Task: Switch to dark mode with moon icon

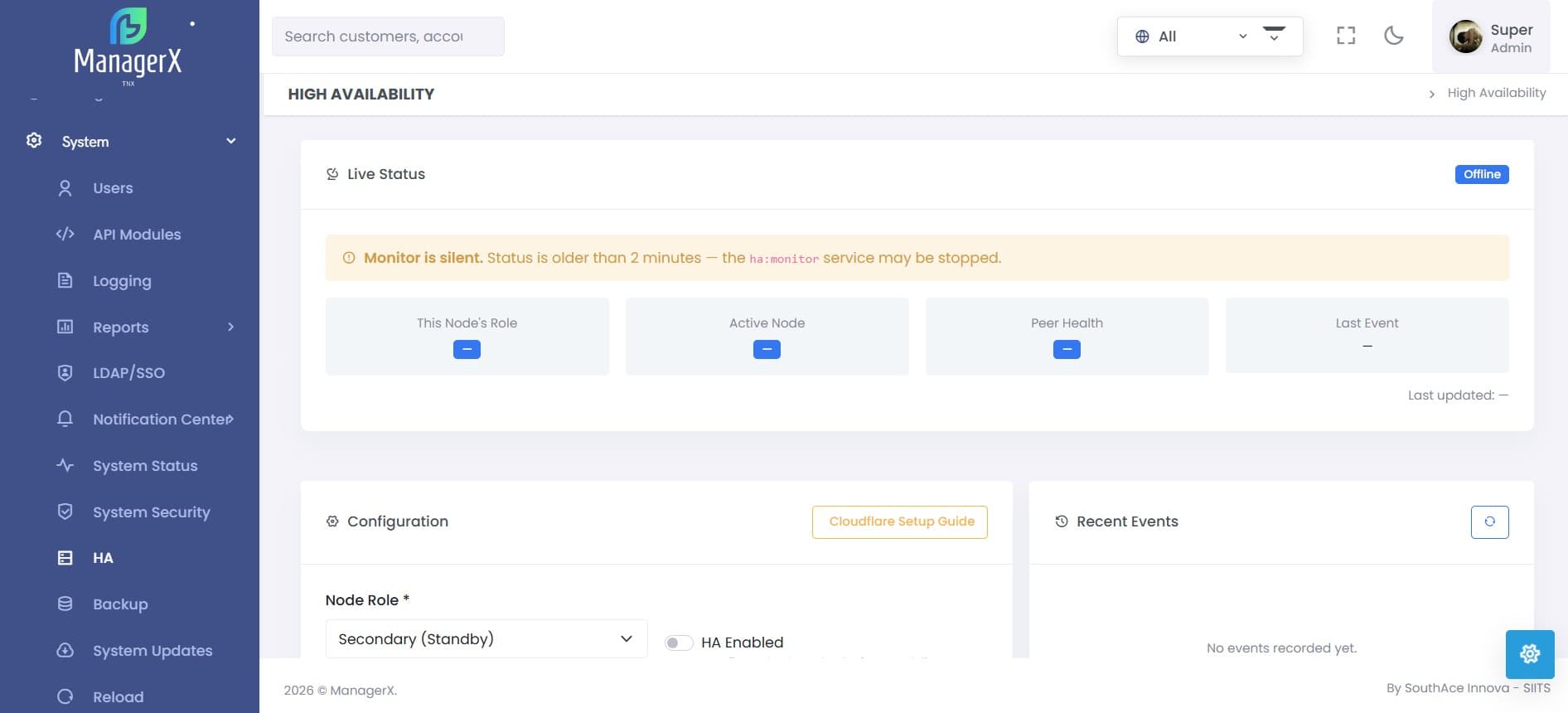Action: coord(1394,36)
